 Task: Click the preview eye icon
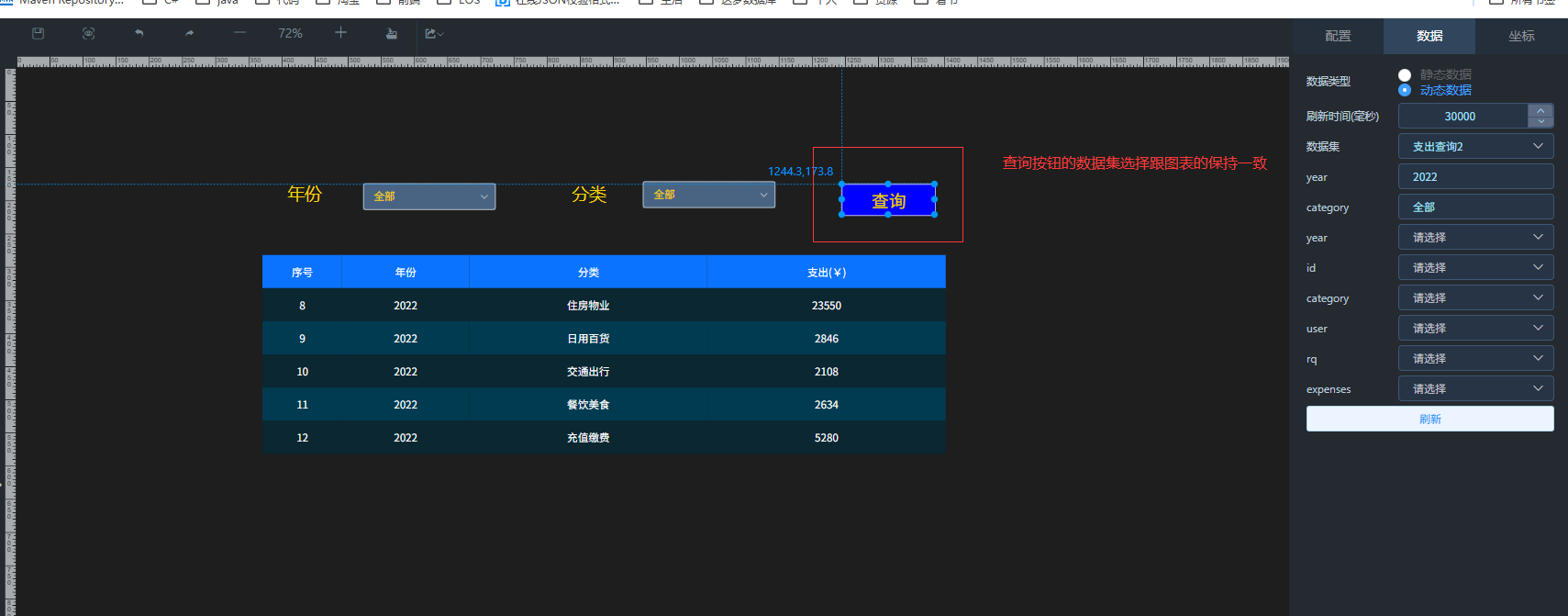[x=88, y=33]
